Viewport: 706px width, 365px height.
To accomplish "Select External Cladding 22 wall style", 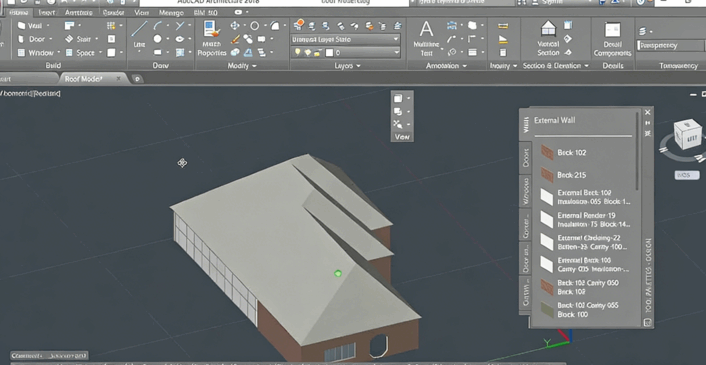I will [586, 242].
